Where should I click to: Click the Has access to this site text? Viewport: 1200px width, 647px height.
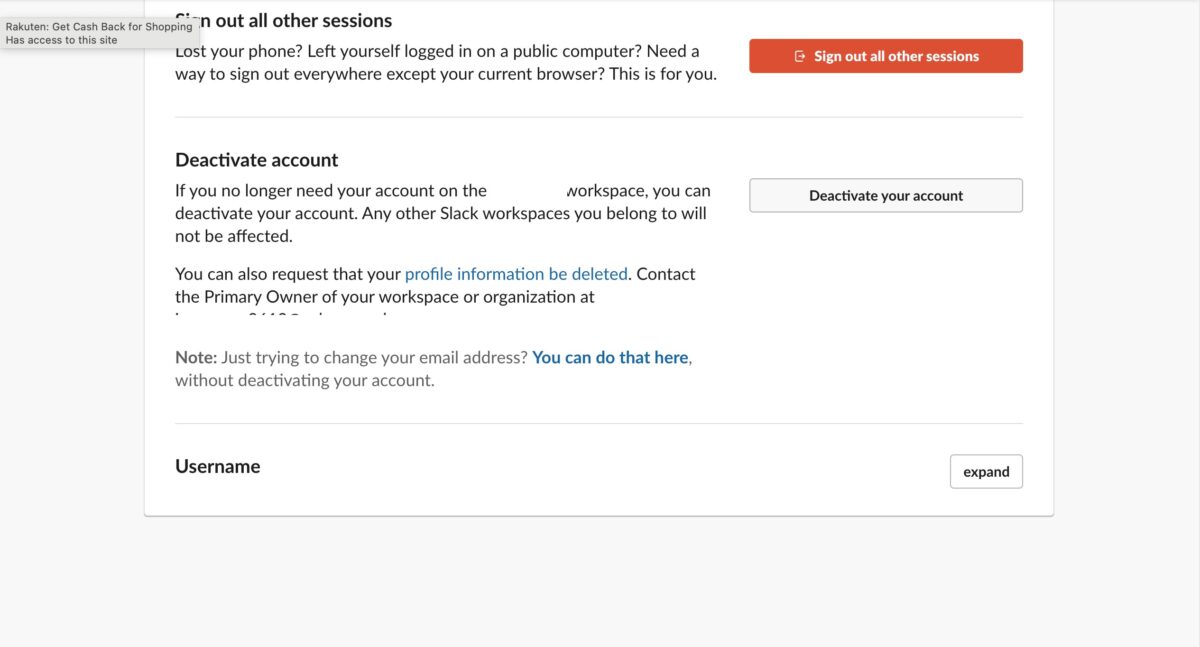click(62, 40)
